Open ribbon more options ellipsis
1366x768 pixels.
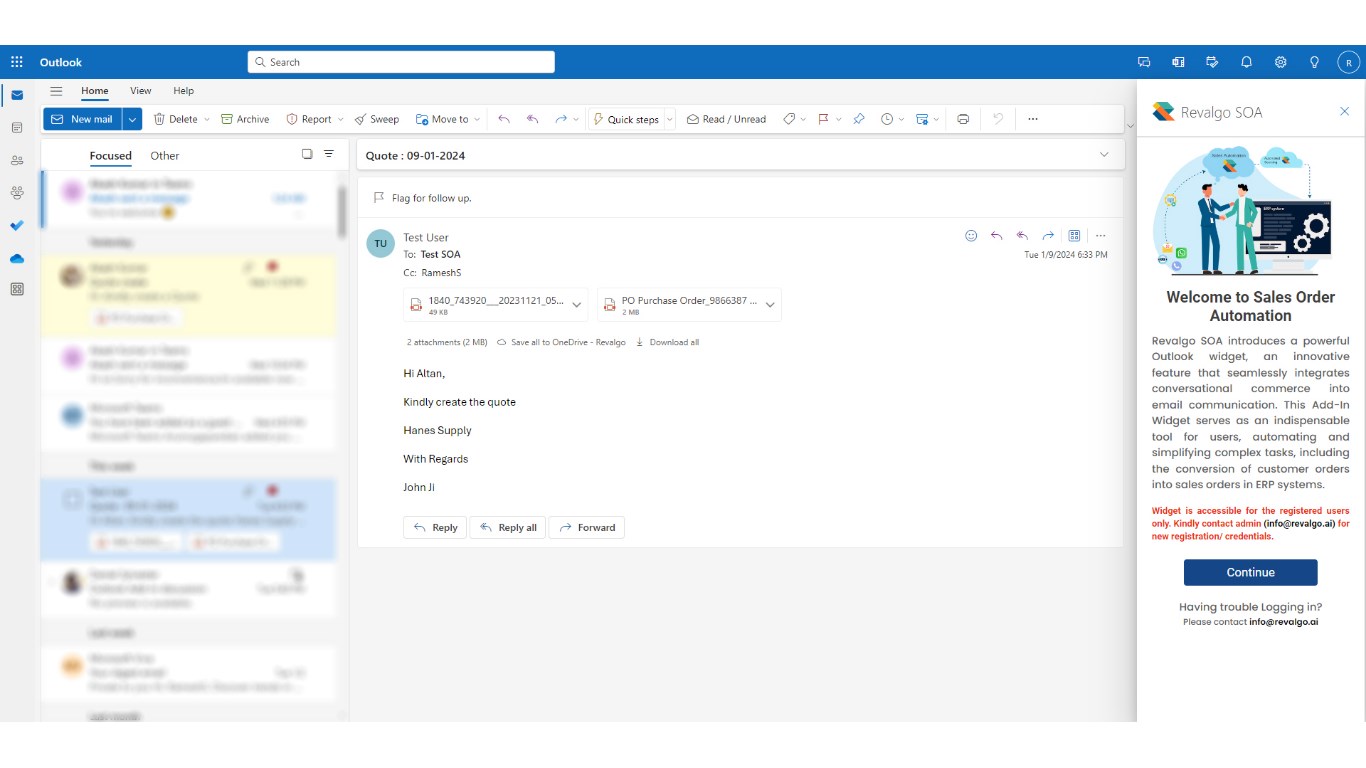[x=1033, y=119]
